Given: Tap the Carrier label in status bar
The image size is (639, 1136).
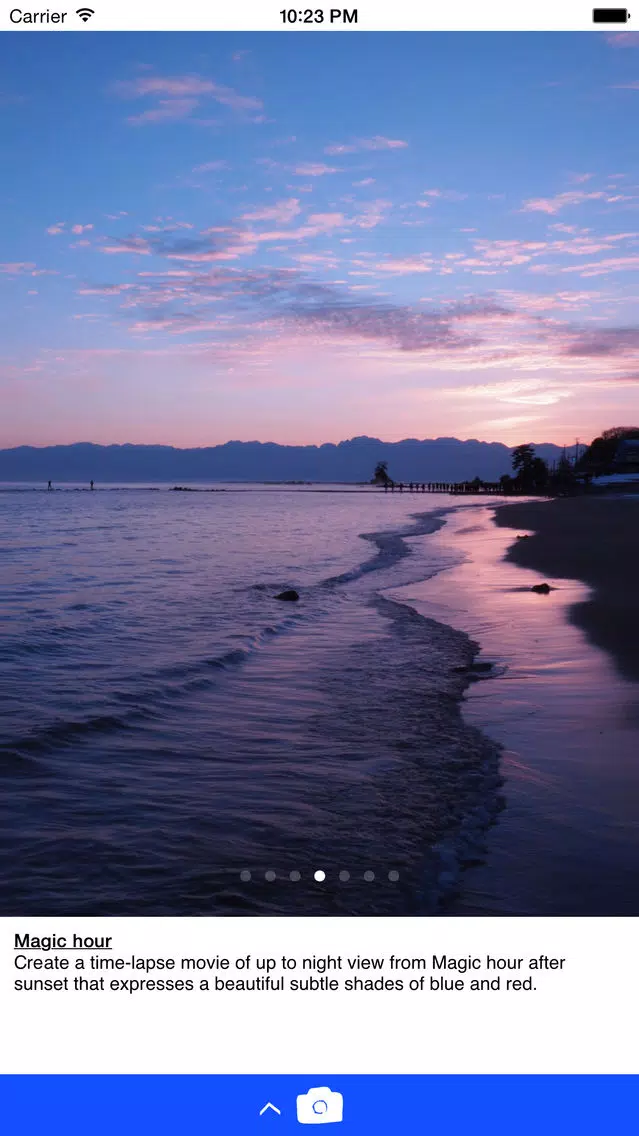Looking at the screenshot, I should point(38,16).
